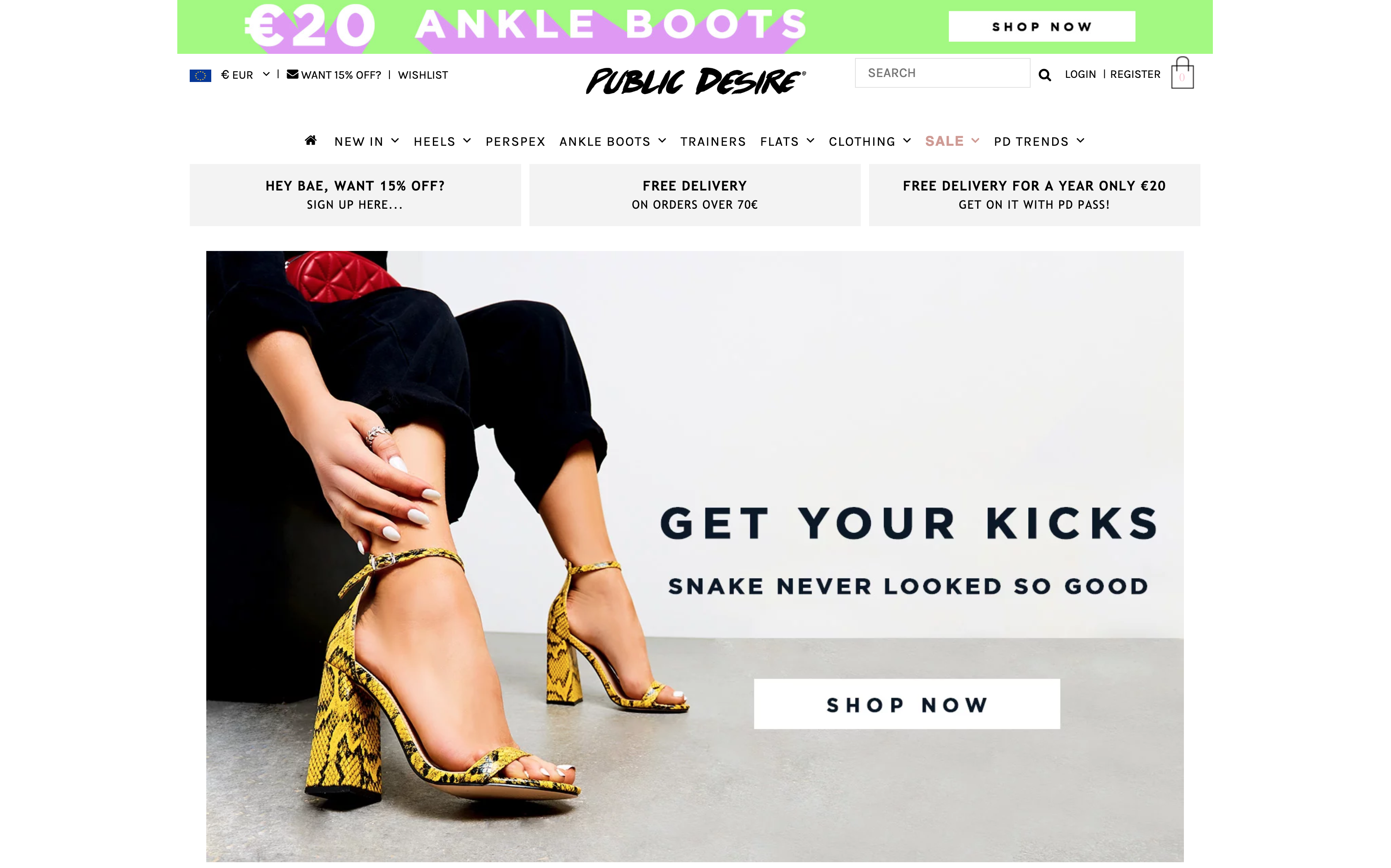Click the envelope icon for 15% off
This screenshot has width=1391, height=868.
pyautogui.click(x=292, y=74)
